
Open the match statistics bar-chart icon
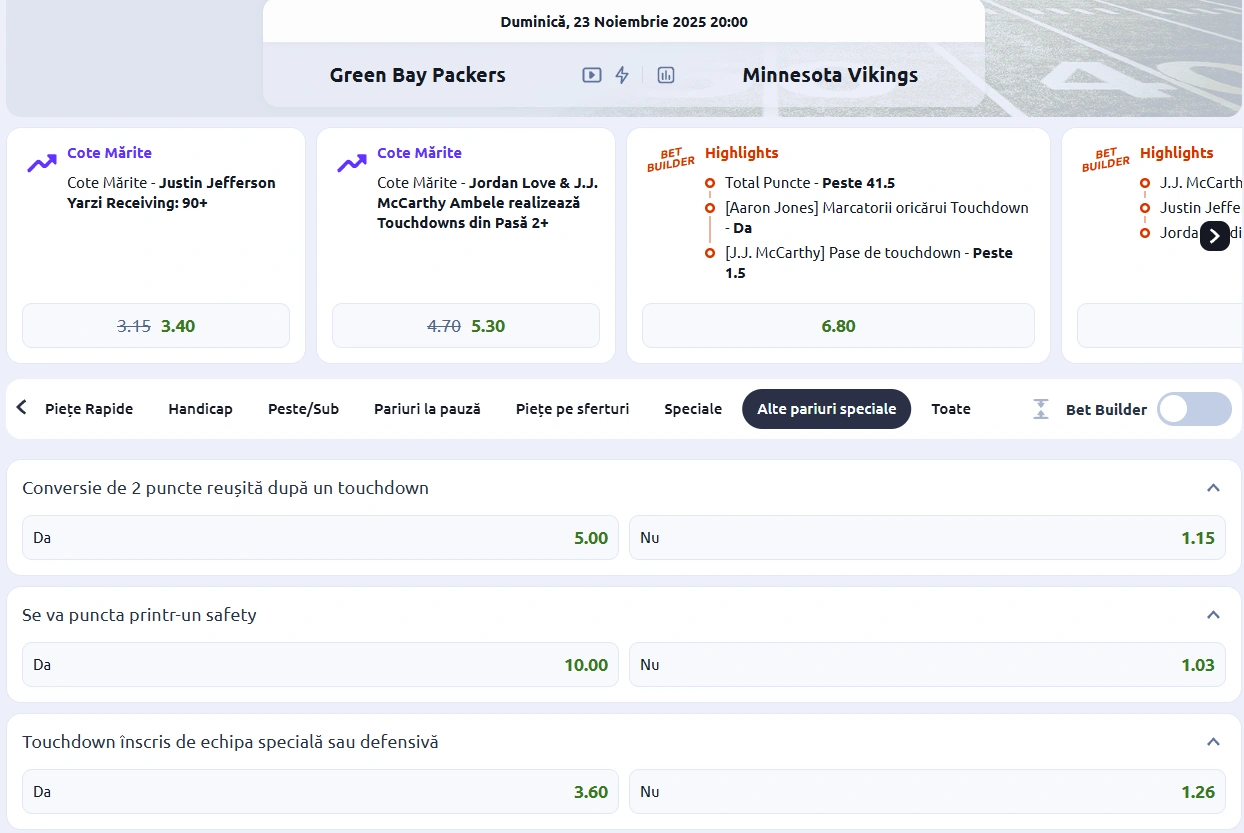[666, 74]
